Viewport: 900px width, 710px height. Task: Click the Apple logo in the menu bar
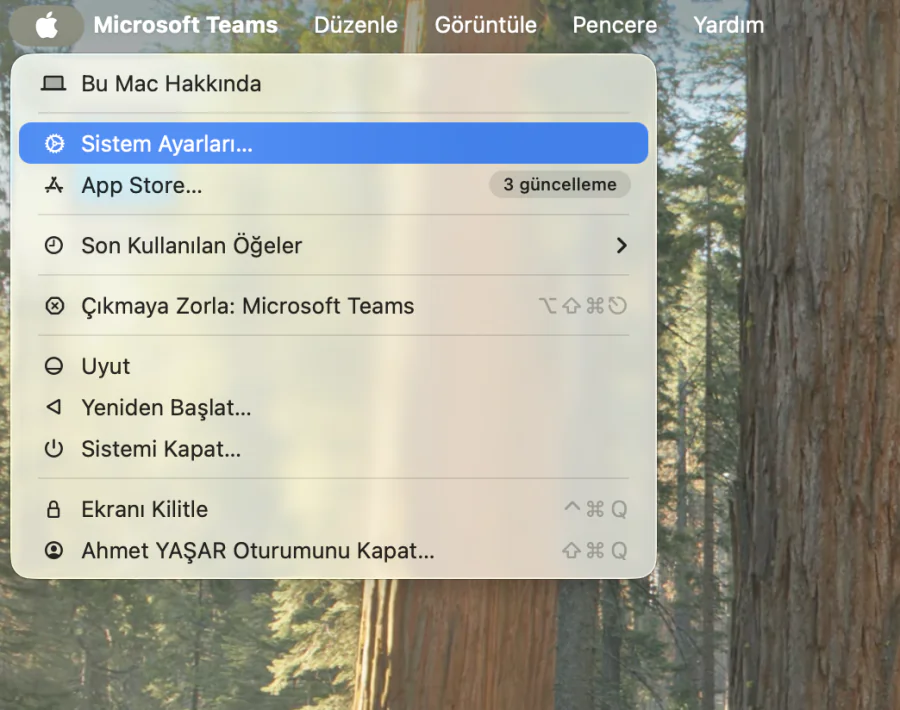44,24
